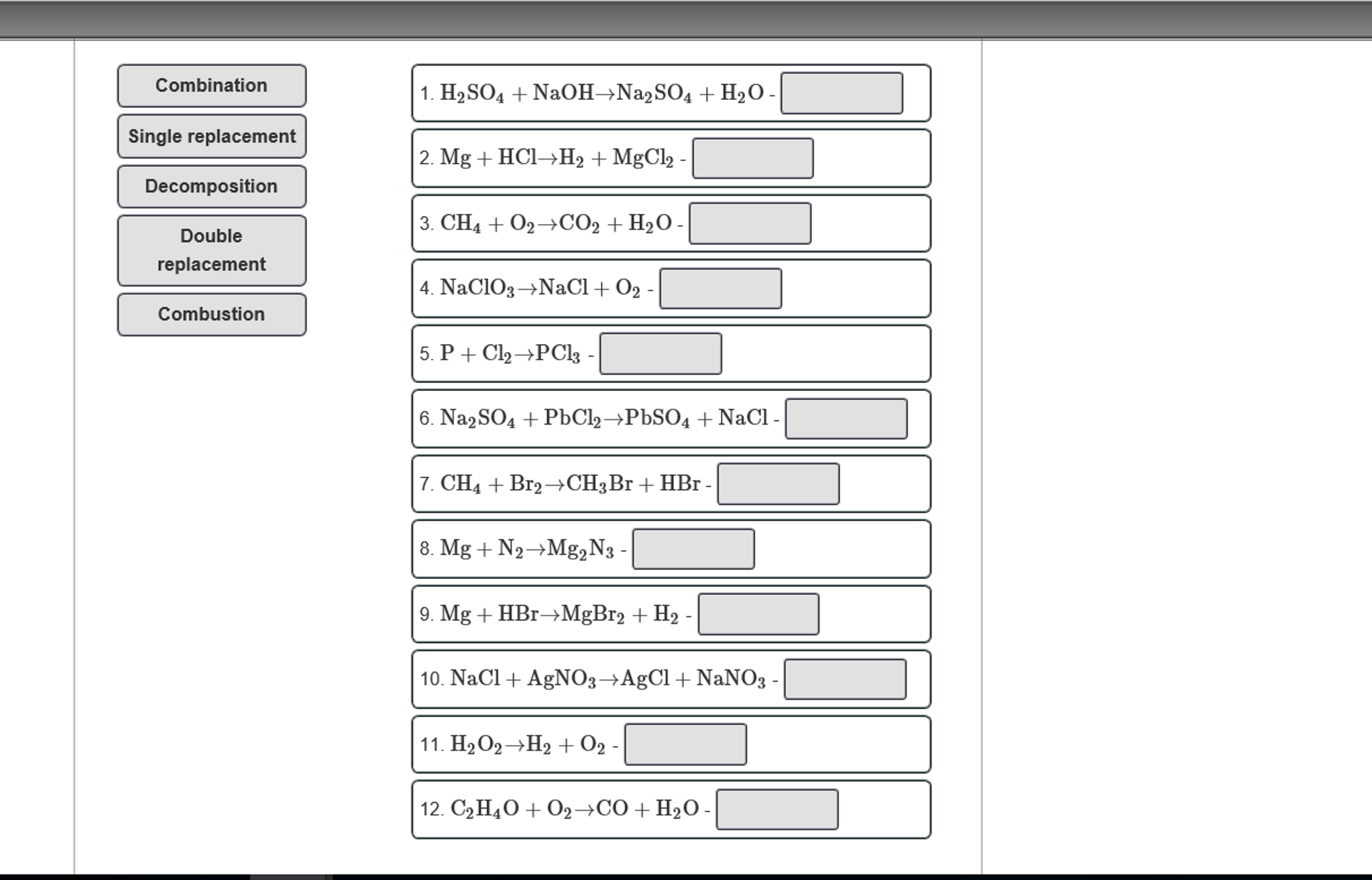Click the gray top header bar

click(685, 19)
